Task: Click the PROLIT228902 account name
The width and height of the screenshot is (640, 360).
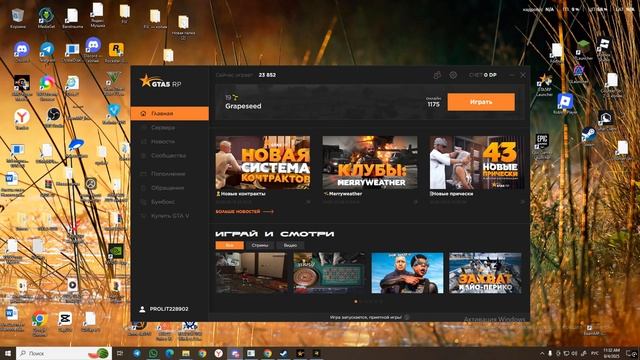Action: (x=169, y=309)
